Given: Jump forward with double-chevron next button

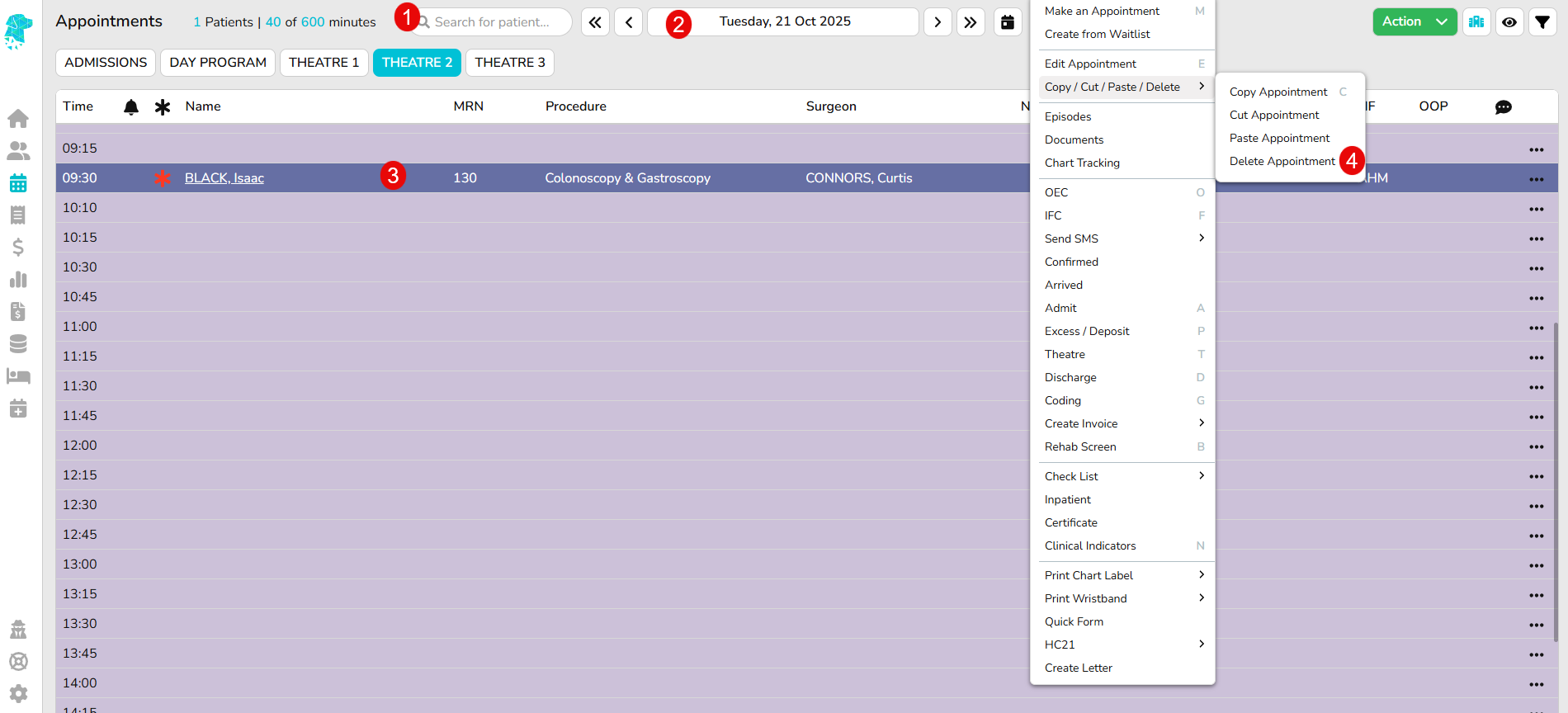Looking at the screenshot, I should pos(971,22).
